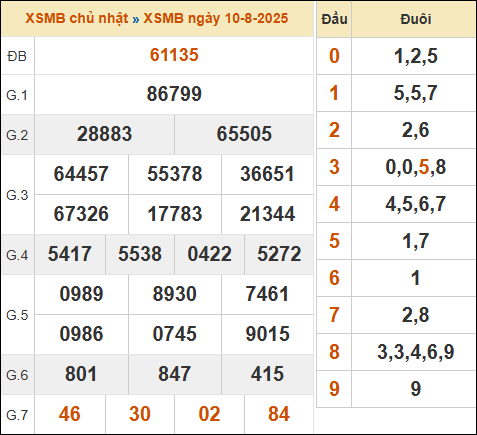Select head digit 9 row label

[x=334, y=389]
